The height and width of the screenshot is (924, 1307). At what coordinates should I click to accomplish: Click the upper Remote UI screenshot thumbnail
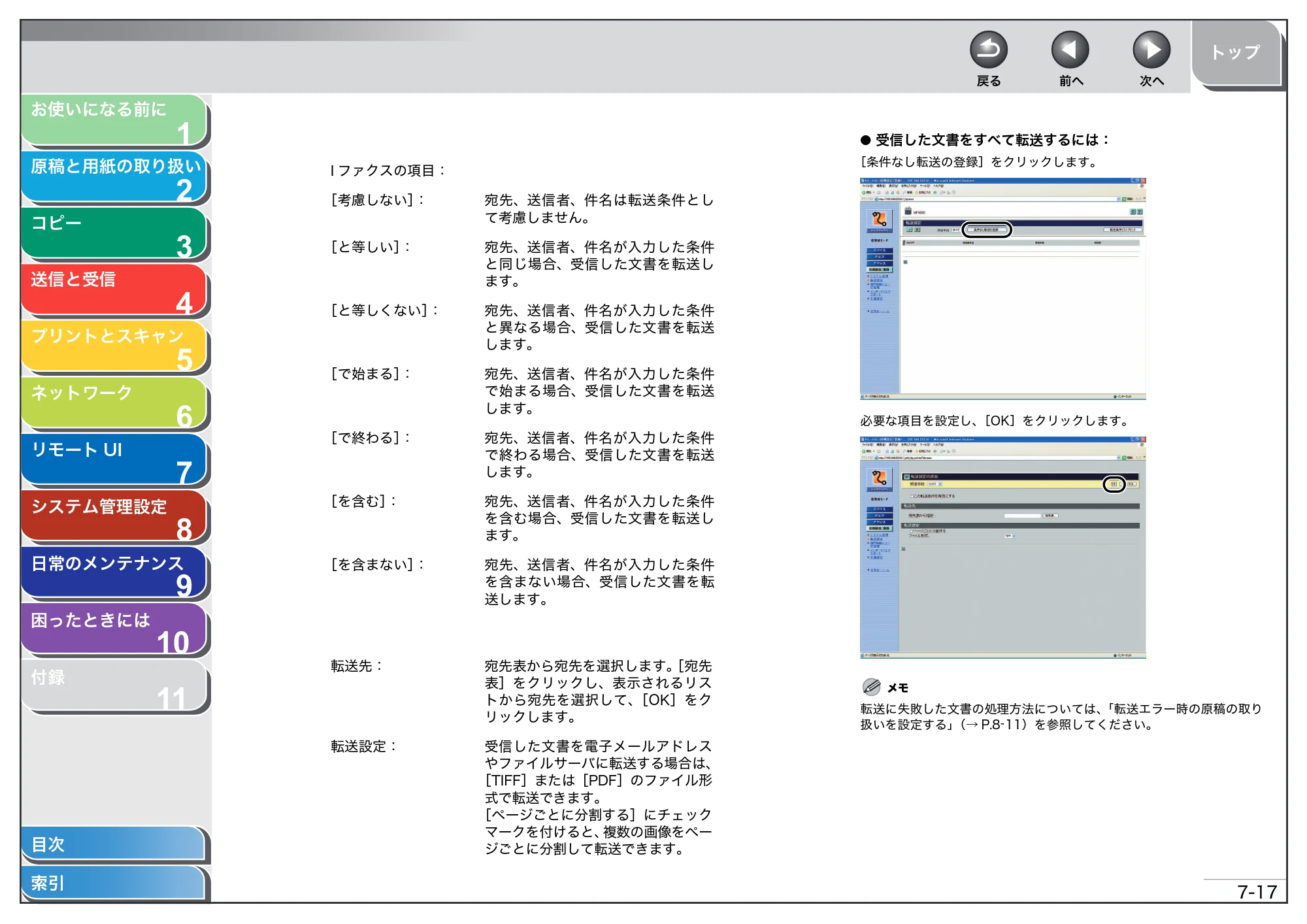pos(1002,288)
